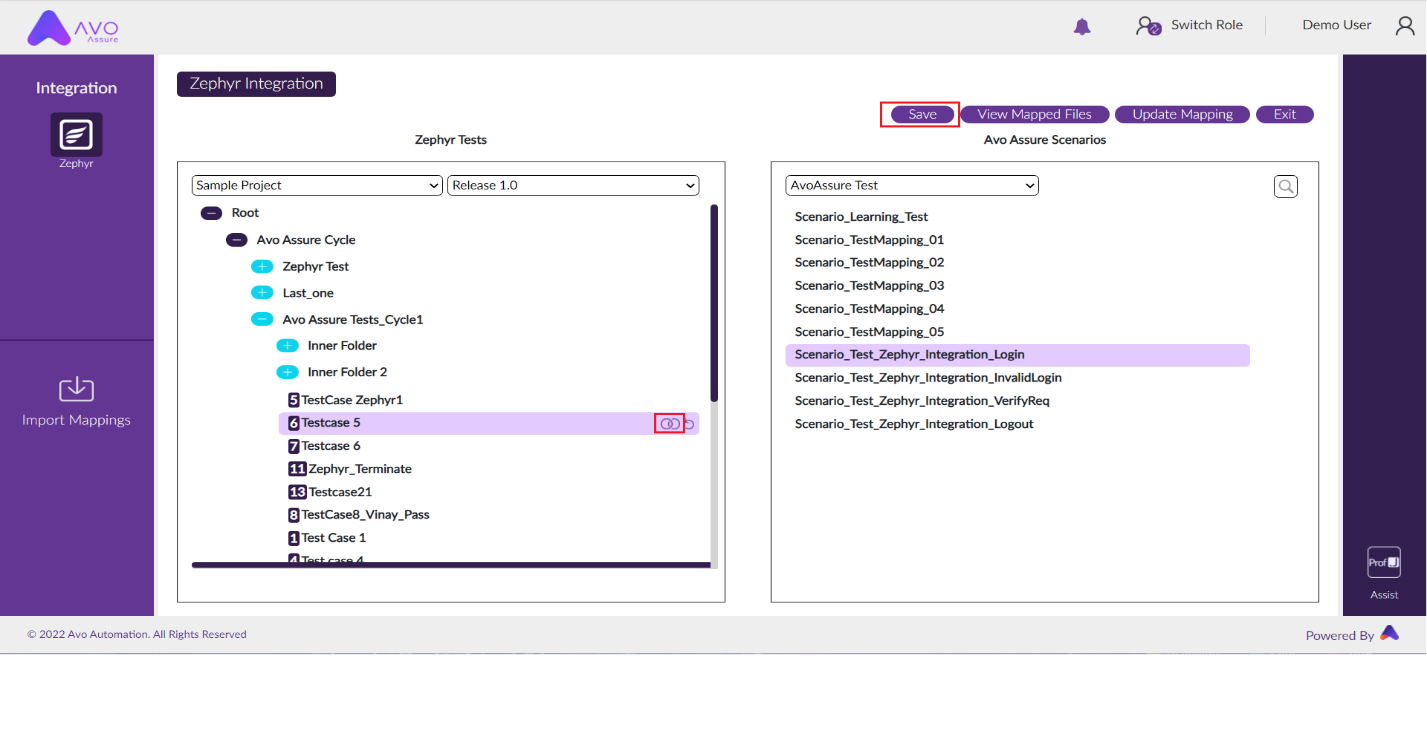This screenshot has height=736, width=1427.
Task: Select Scenario_TestMapping_04
Action: coord(869,309)
